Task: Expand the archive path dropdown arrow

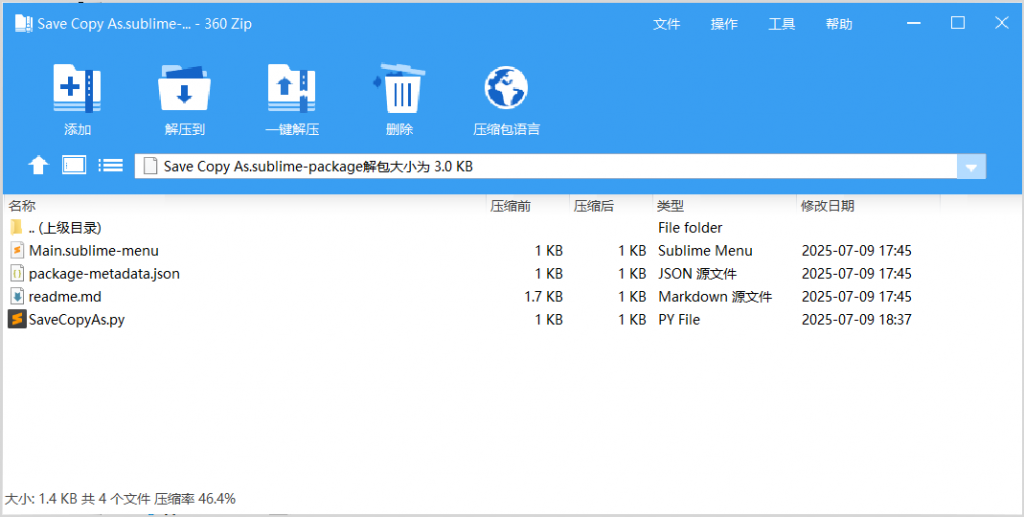Action: (971, 166)
